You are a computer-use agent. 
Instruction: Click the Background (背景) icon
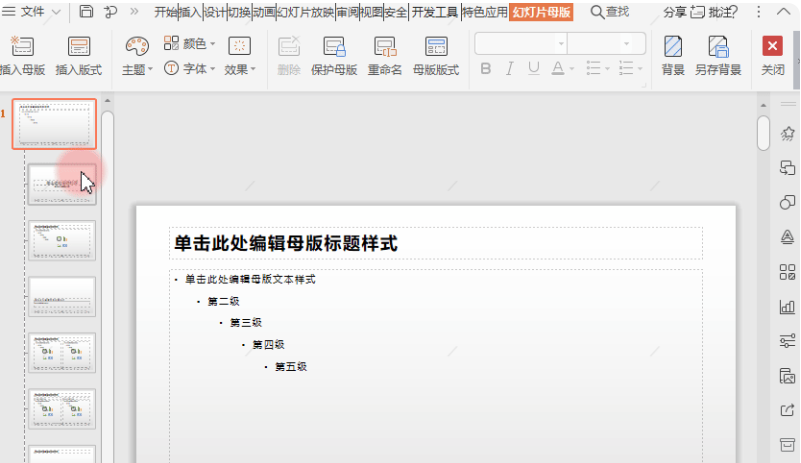673,47
